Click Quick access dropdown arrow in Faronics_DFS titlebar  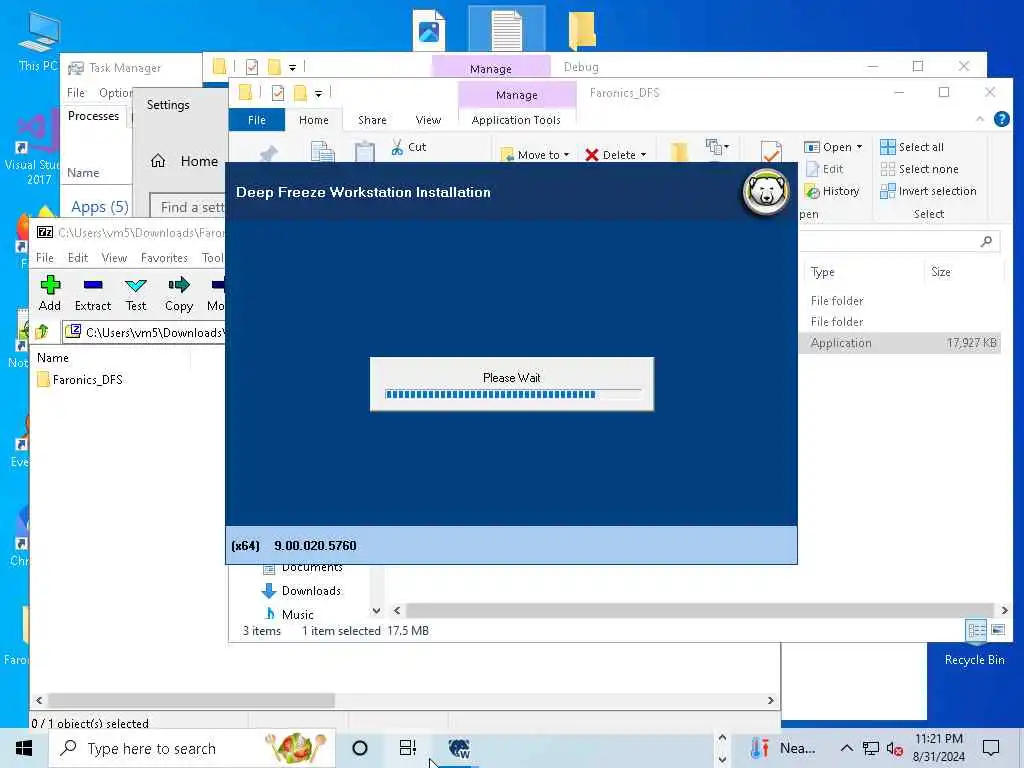(x=318, y=94)
